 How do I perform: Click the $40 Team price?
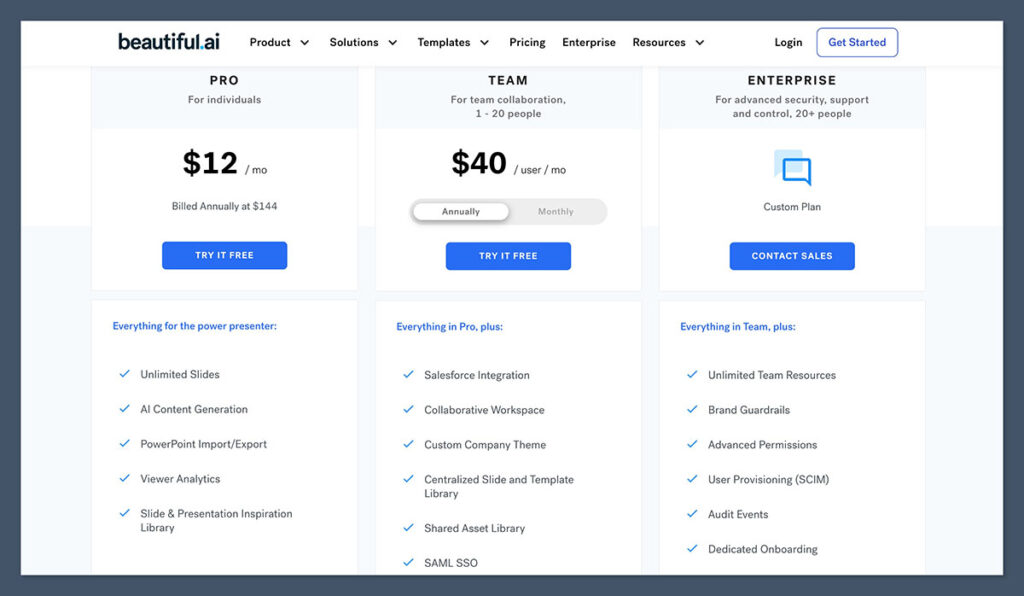(479, 163)
